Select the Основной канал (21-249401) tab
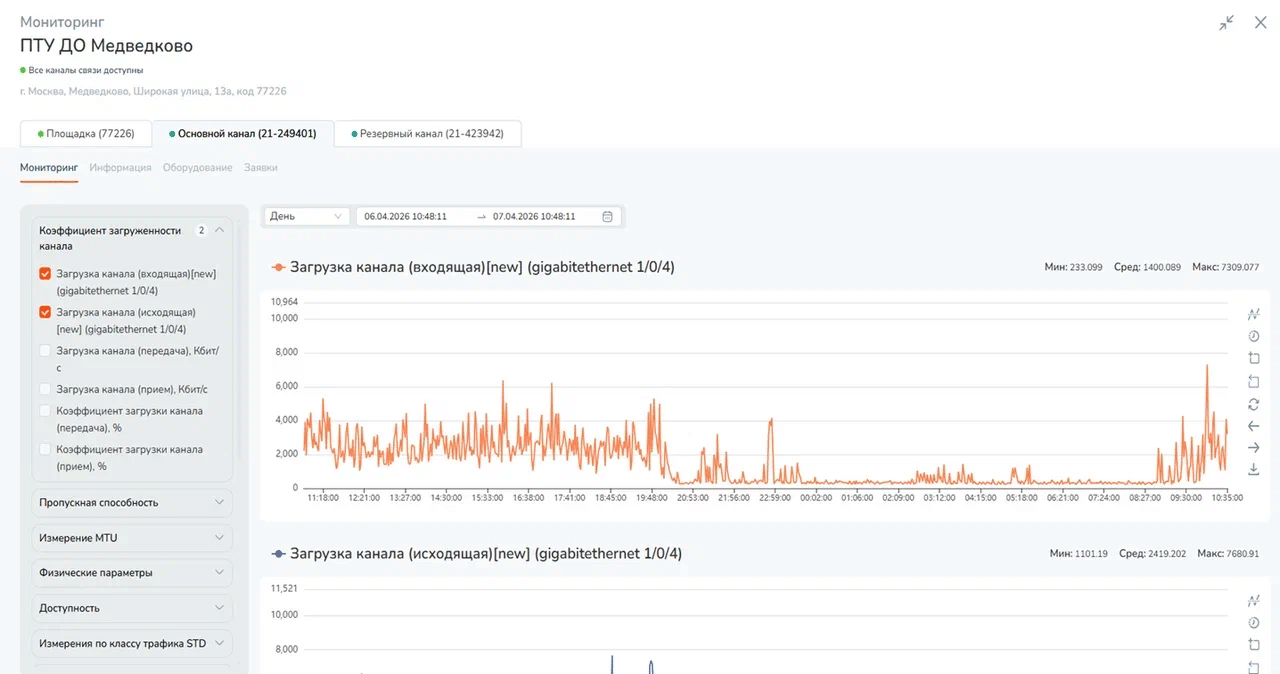The image size is (1280, 674). (x=242, y=133)
